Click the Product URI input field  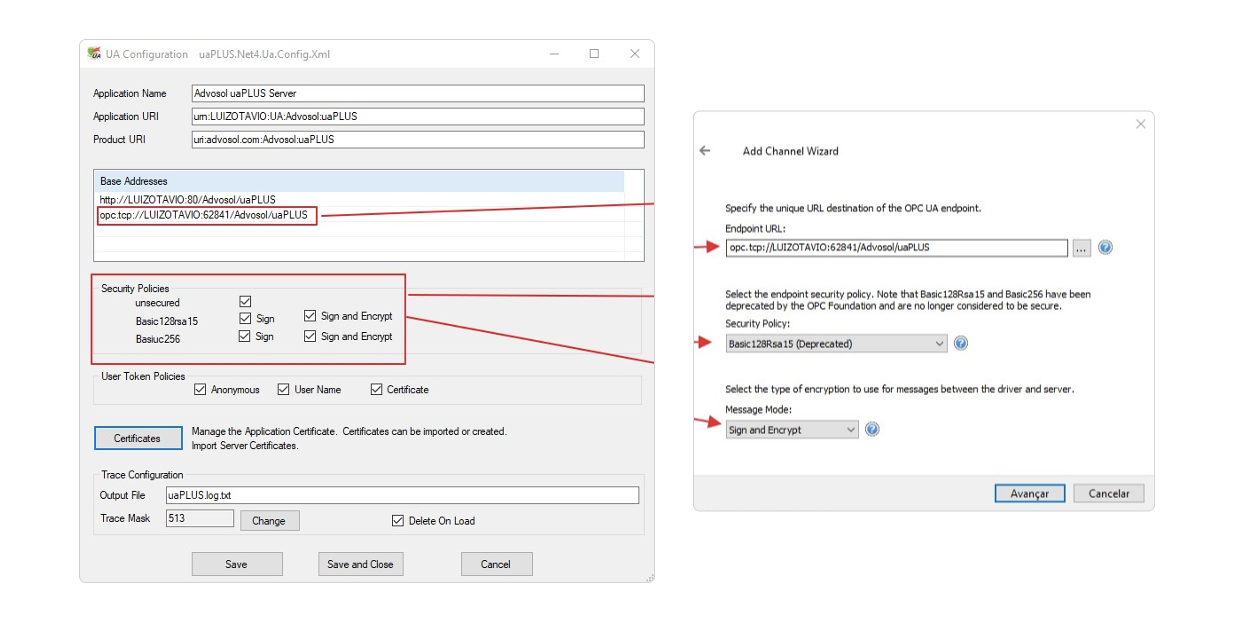coord(418,139)
